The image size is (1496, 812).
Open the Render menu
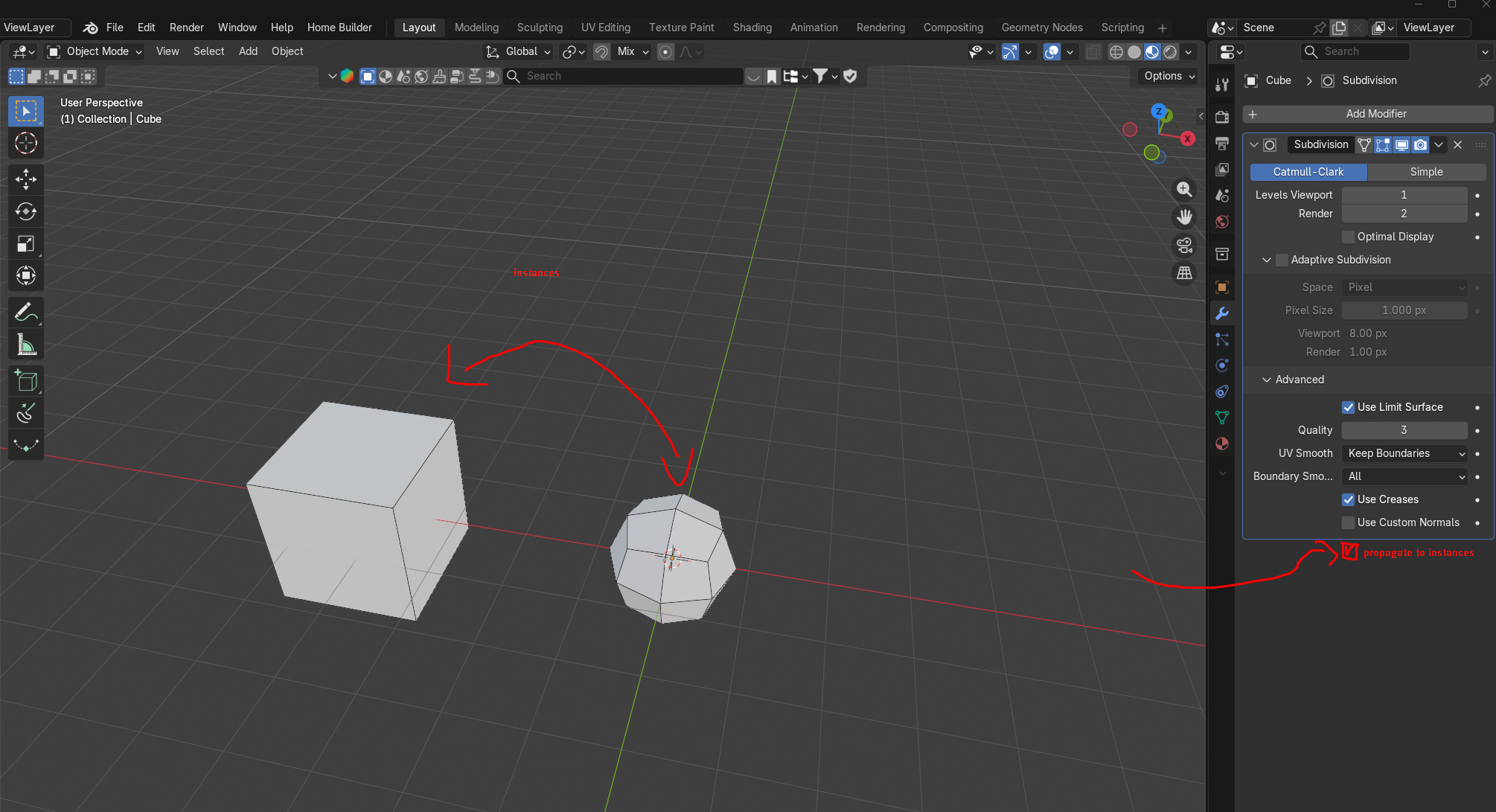[186, 28]
